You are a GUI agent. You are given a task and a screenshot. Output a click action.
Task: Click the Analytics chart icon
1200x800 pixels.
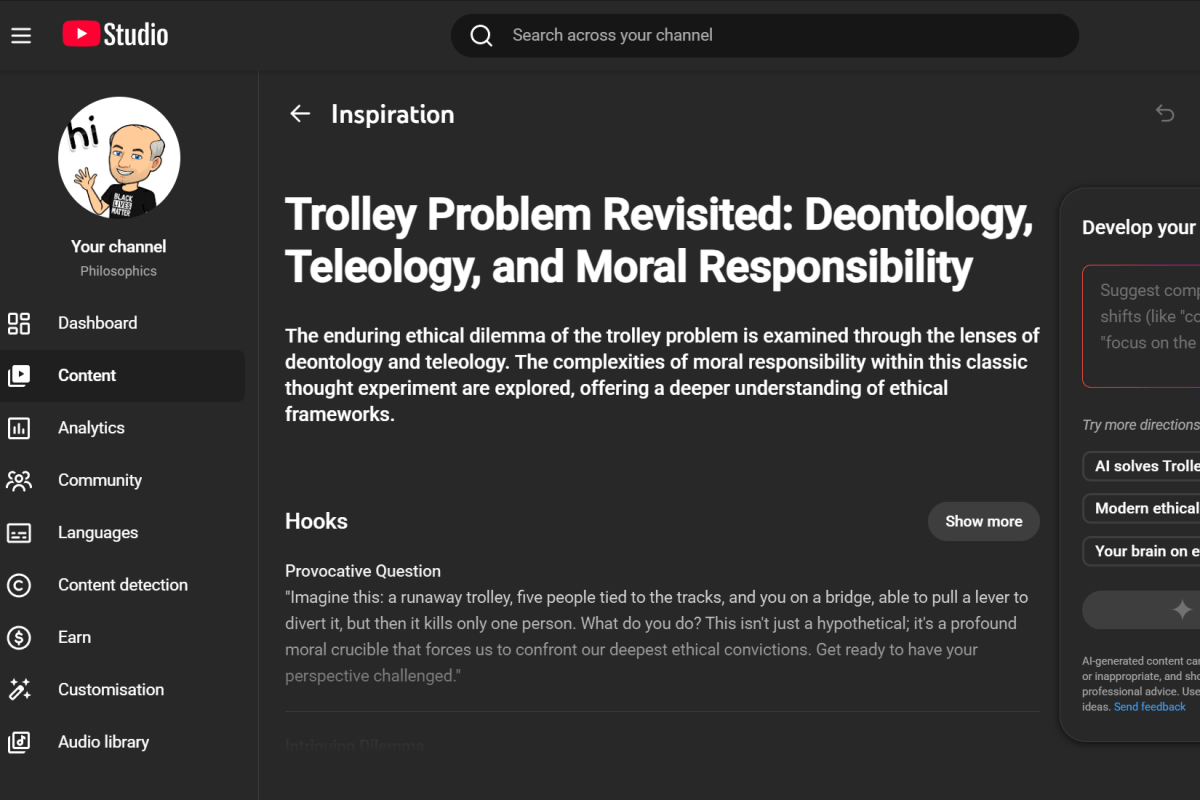click(19, 428)
